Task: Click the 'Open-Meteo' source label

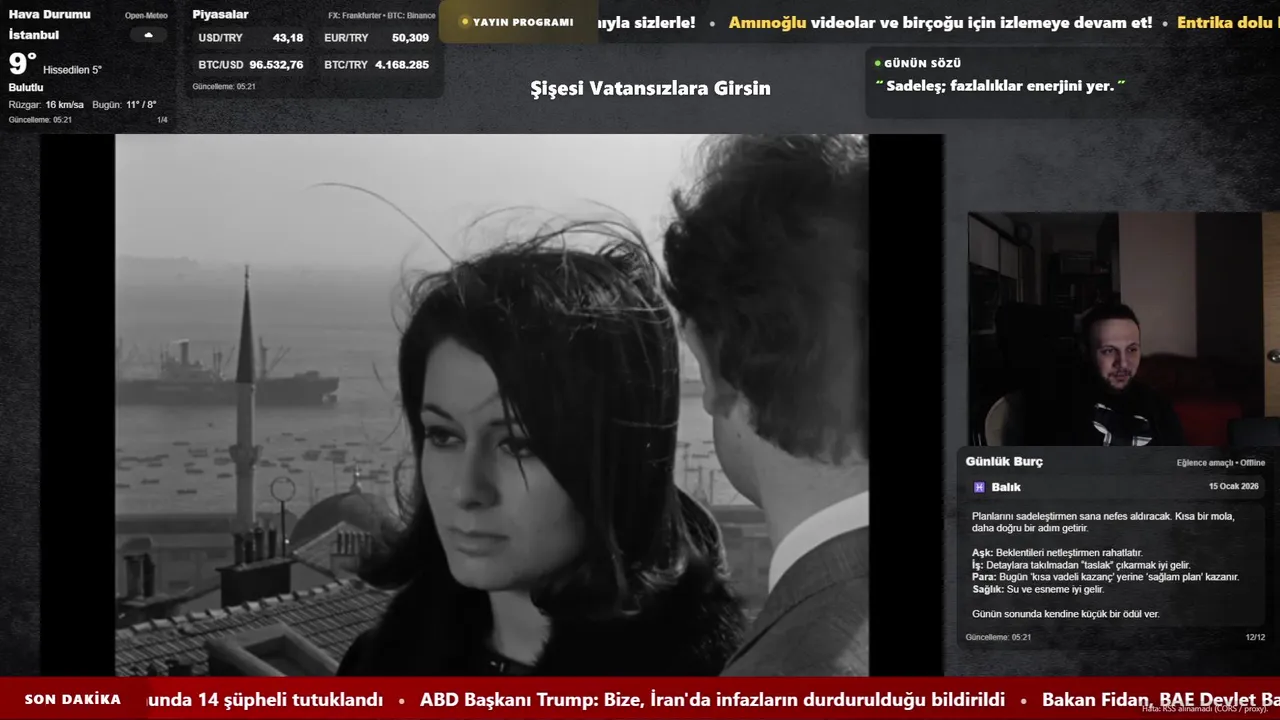Action: point(146,16)
